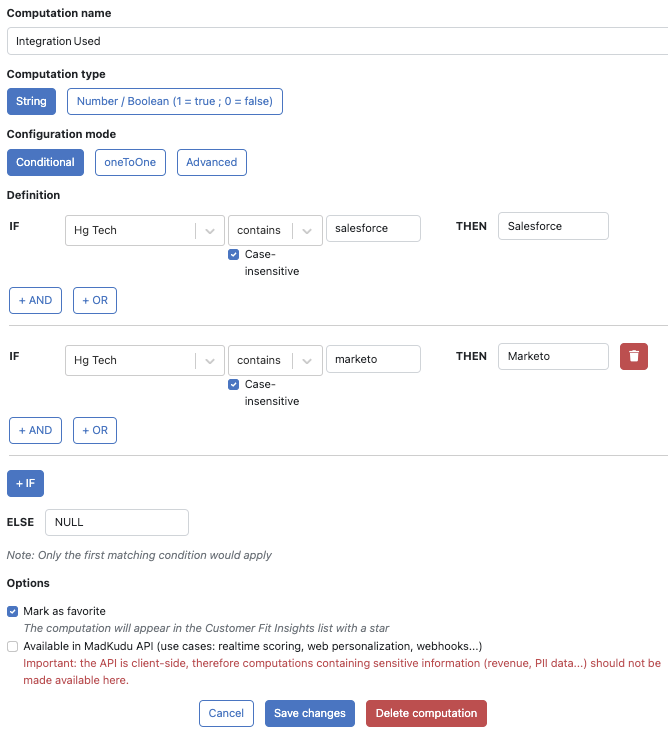Switch to Advanced configuration mode
The image size is (671, 740).
211,162
